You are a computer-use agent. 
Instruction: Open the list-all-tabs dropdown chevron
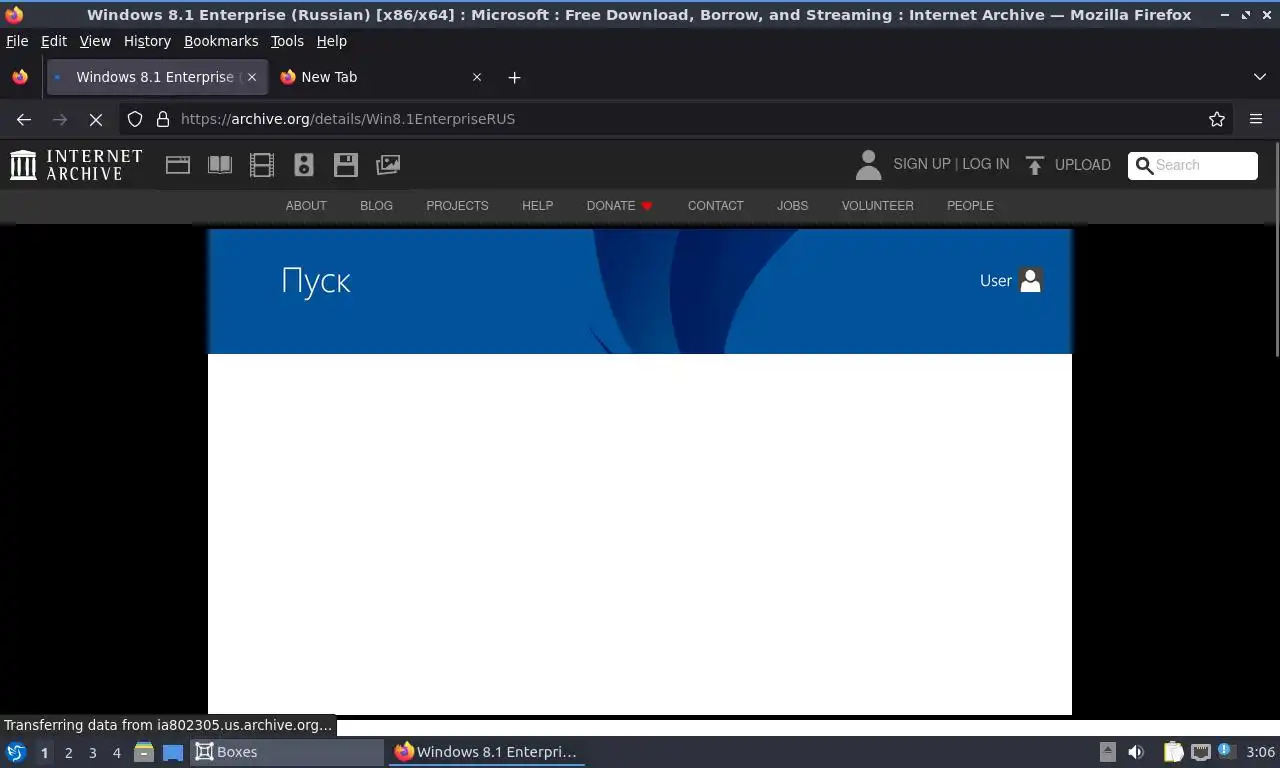[1260, 77]
